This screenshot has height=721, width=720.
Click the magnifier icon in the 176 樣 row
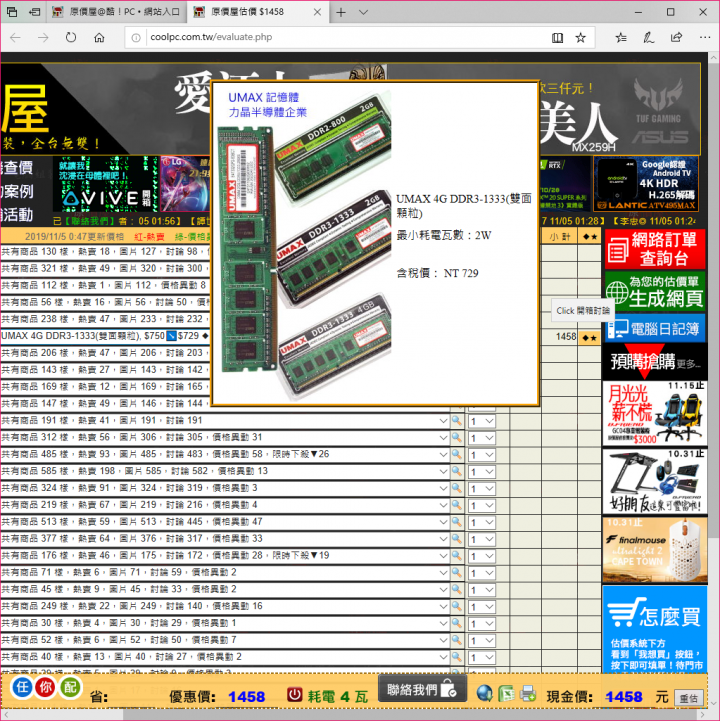coord(457,555)
